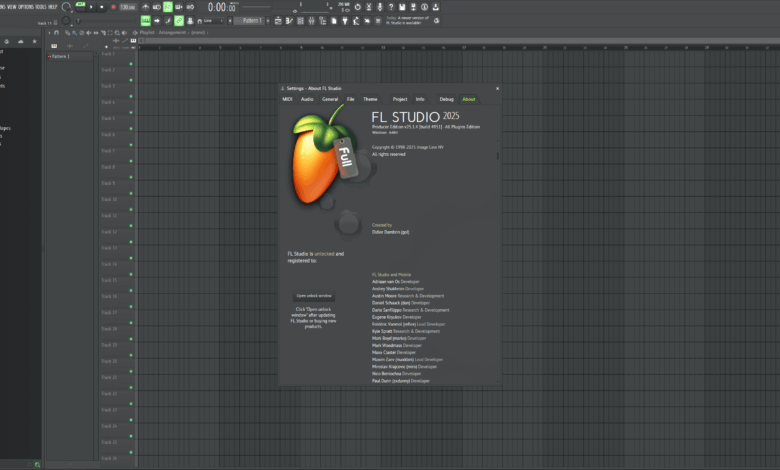Toggle the green countdown before recording icon
This screenshot has width=780, height=470.
tap(168, 7)
